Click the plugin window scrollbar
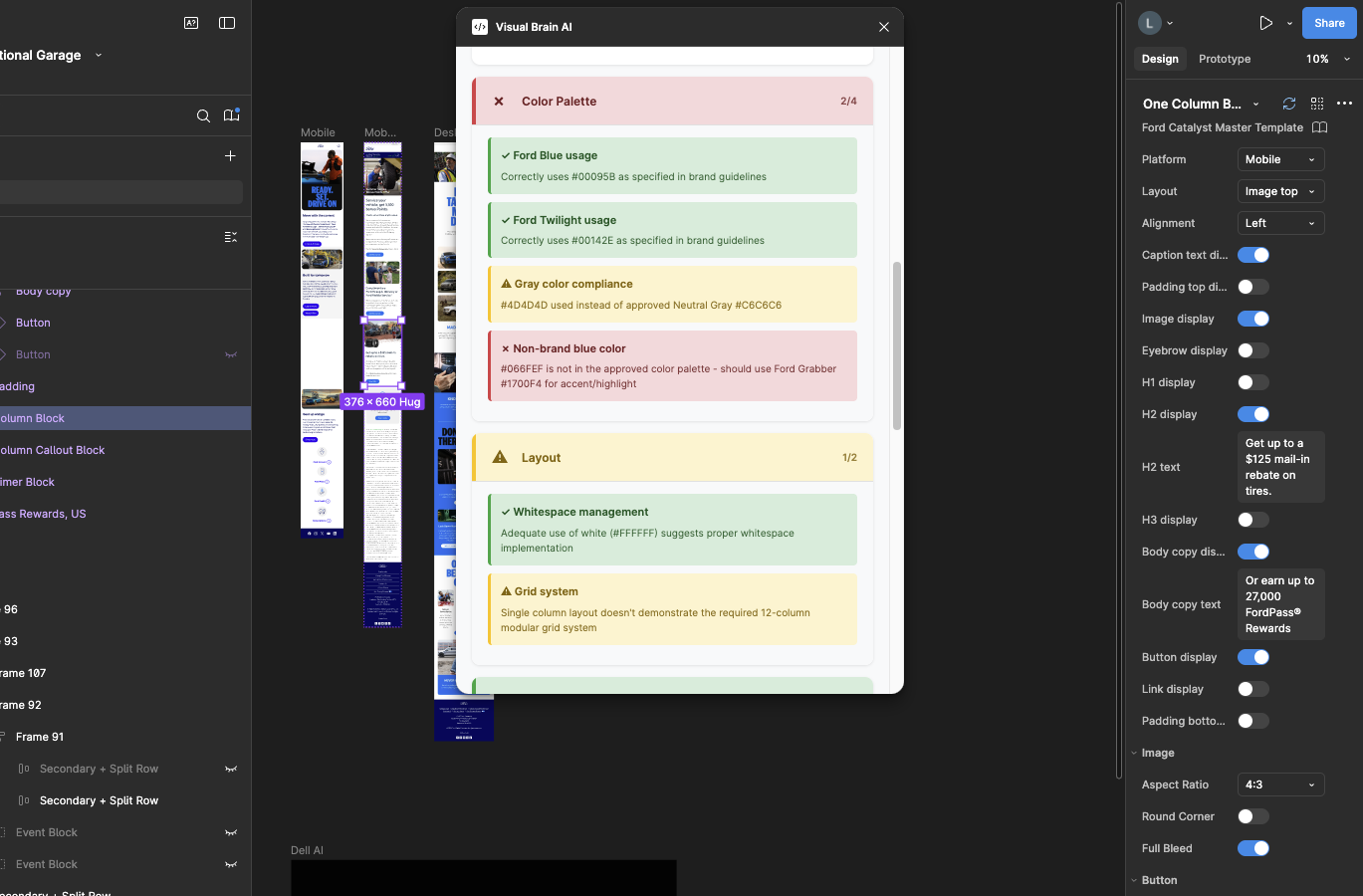The height and width of the screenshot is (896, 1363). pyautogui.click(x=897, y=345)
